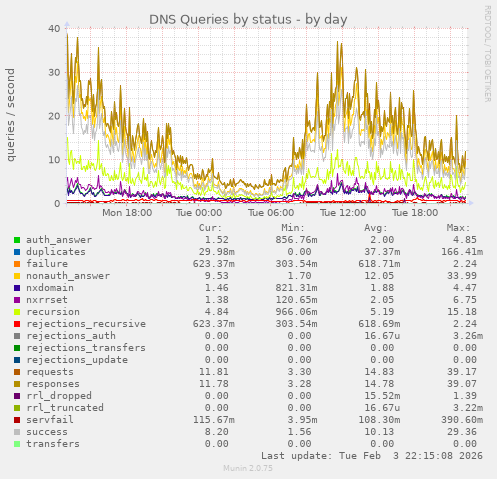Click the rrl_dropped Avg value 15.52m
Viewport: 497px width, 479px height.
click(x=382, y=396)
